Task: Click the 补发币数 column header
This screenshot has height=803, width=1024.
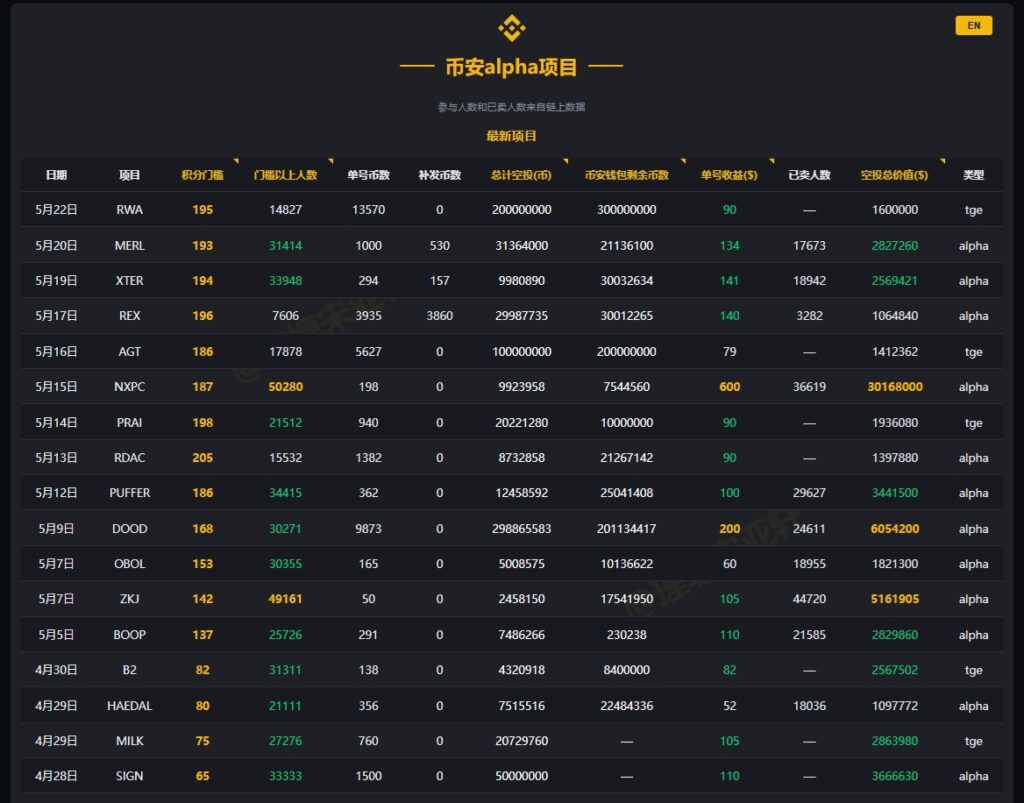Action: point(440,175)
